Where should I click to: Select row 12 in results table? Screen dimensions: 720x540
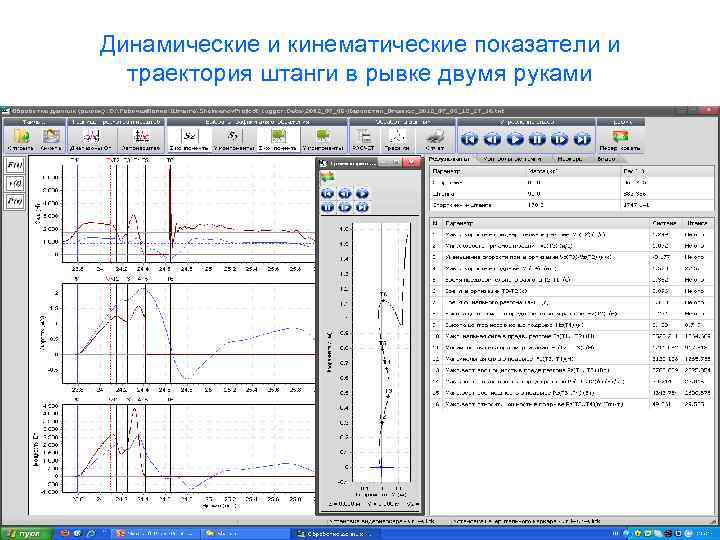click(572, 359)
